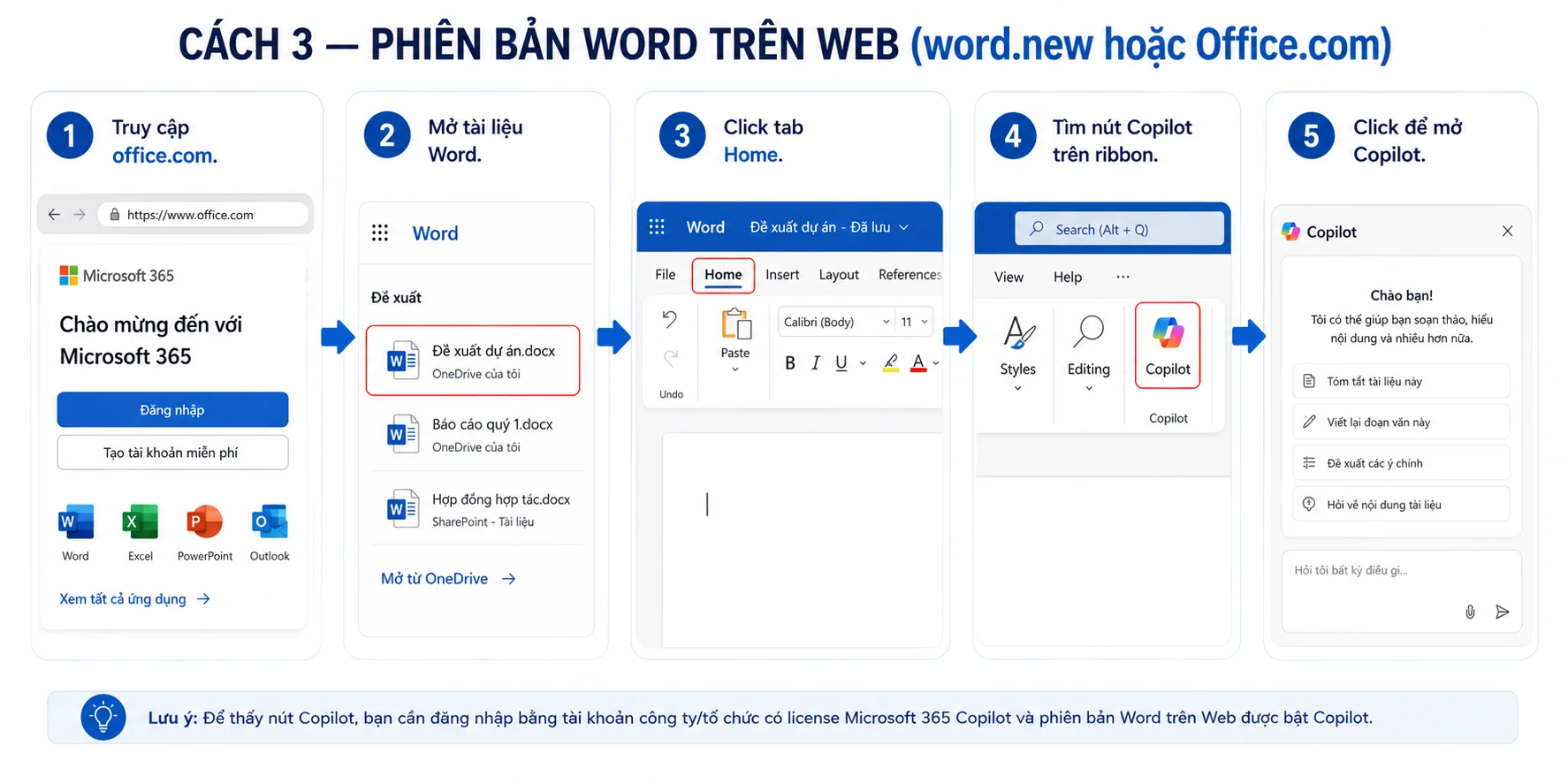Apply text highlight color

click(x=891, y=363)
